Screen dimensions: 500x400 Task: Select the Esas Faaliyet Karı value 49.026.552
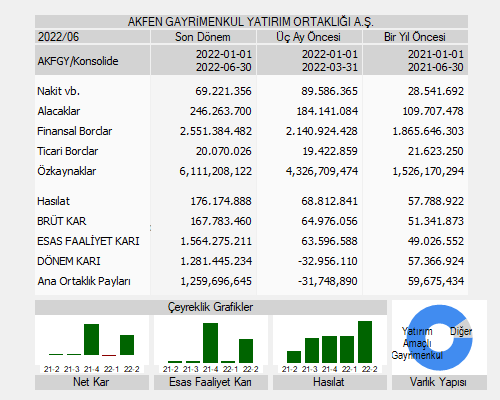tap(436, 241)
